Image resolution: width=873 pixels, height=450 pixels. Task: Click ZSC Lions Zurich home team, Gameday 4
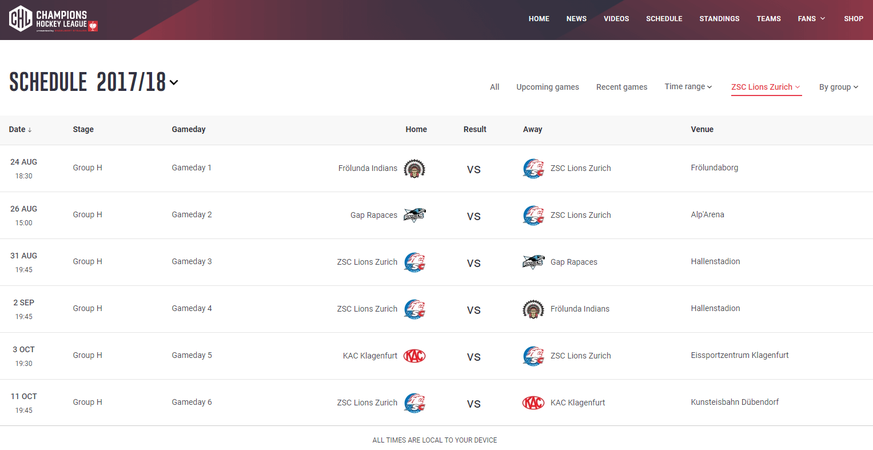pyautogui.click(x=367, y=309)
